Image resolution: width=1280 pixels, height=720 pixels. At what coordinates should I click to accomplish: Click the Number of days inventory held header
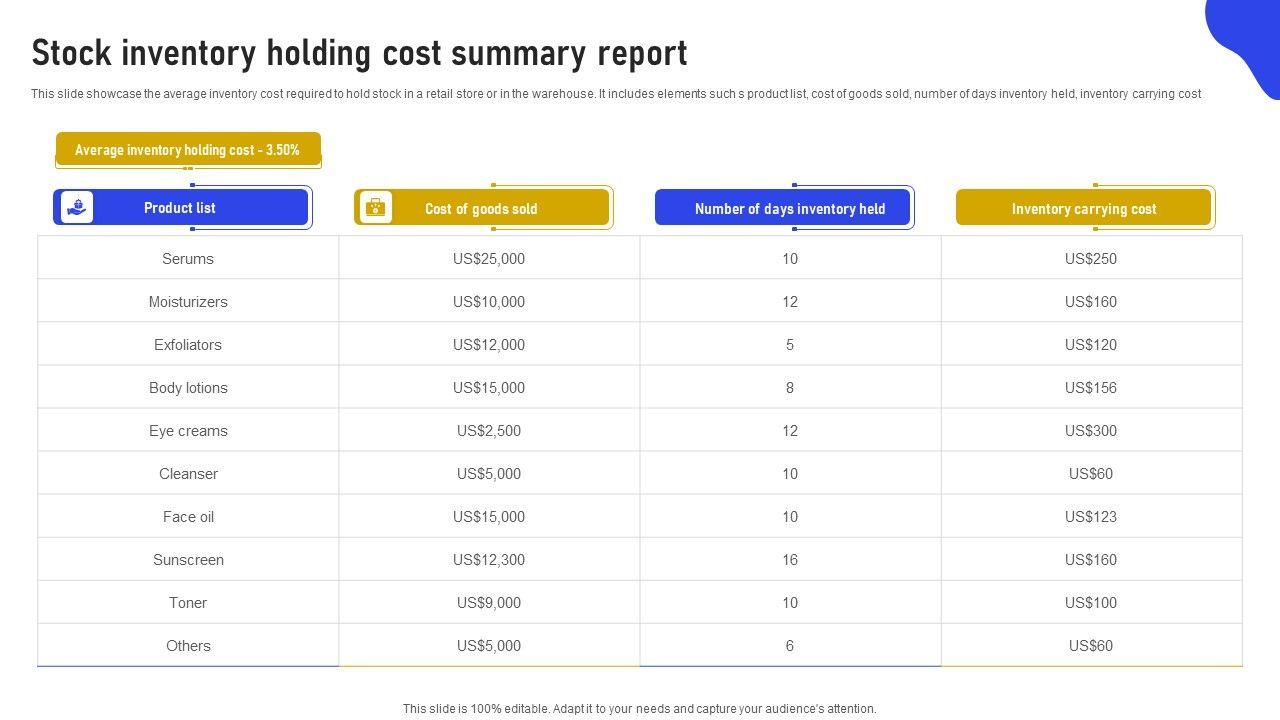tap(789, 209)
